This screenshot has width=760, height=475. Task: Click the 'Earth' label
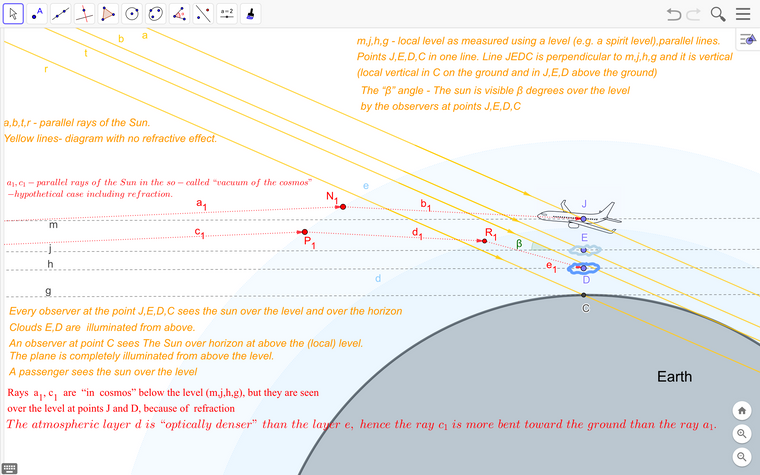[x=674, y=377]
